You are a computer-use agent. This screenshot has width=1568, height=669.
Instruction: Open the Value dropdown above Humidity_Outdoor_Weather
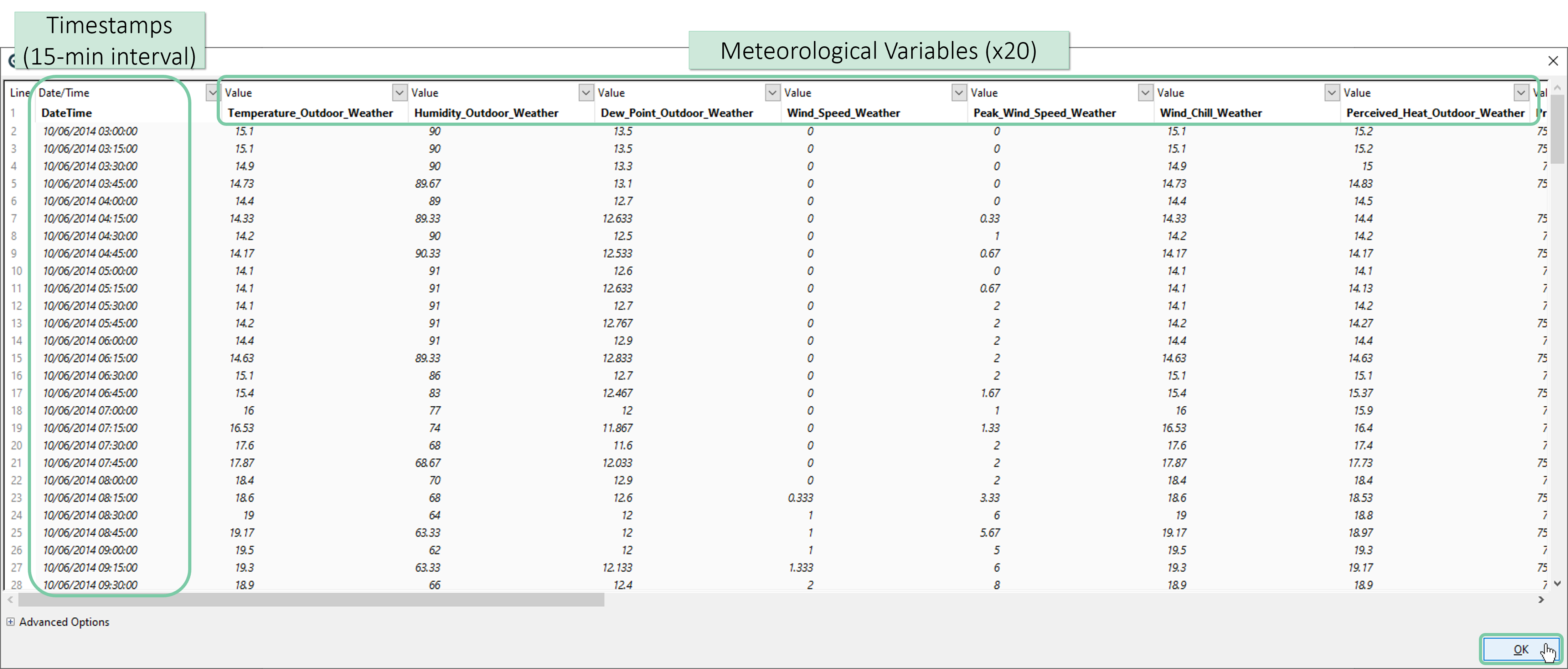[586, 93]
